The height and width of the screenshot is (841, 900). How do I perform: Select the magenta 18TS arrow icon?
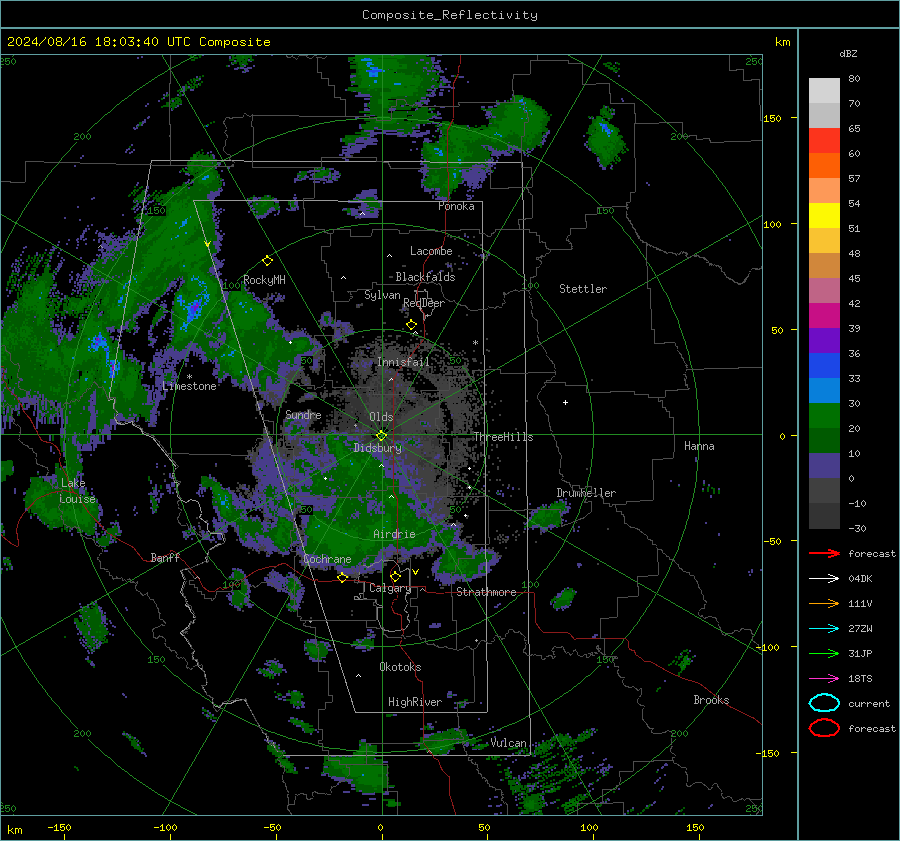coord(824,679)
